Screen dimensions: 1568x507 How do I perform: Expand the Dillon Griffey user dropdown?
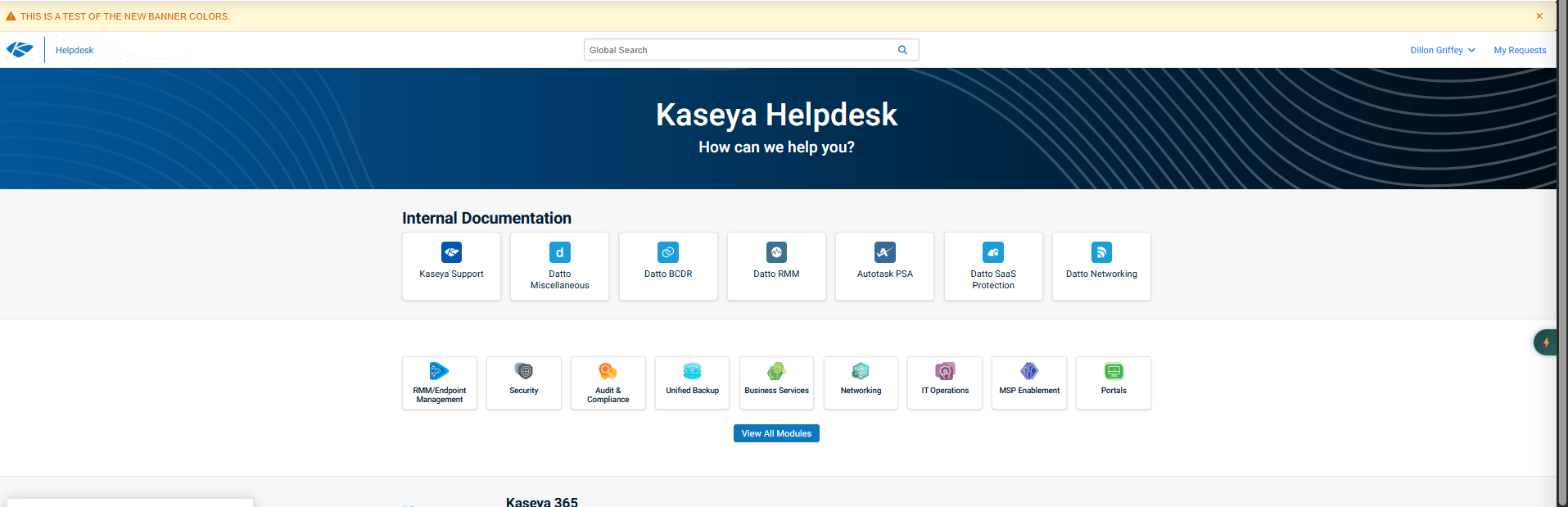coord(1442,50)
